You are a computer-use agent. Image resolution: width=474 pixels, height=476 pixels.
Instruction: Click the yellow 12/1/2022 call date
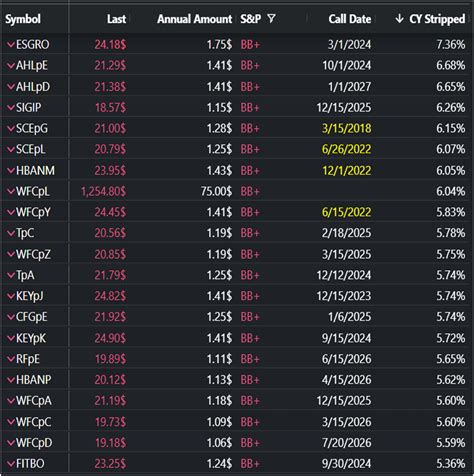coord(346,170)
